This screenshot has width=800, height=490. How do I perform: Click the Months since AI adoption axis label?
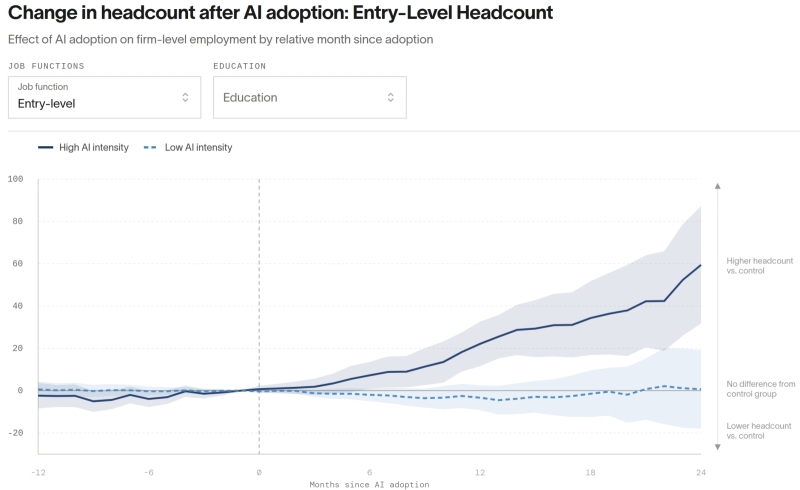(x=369, y=484)
